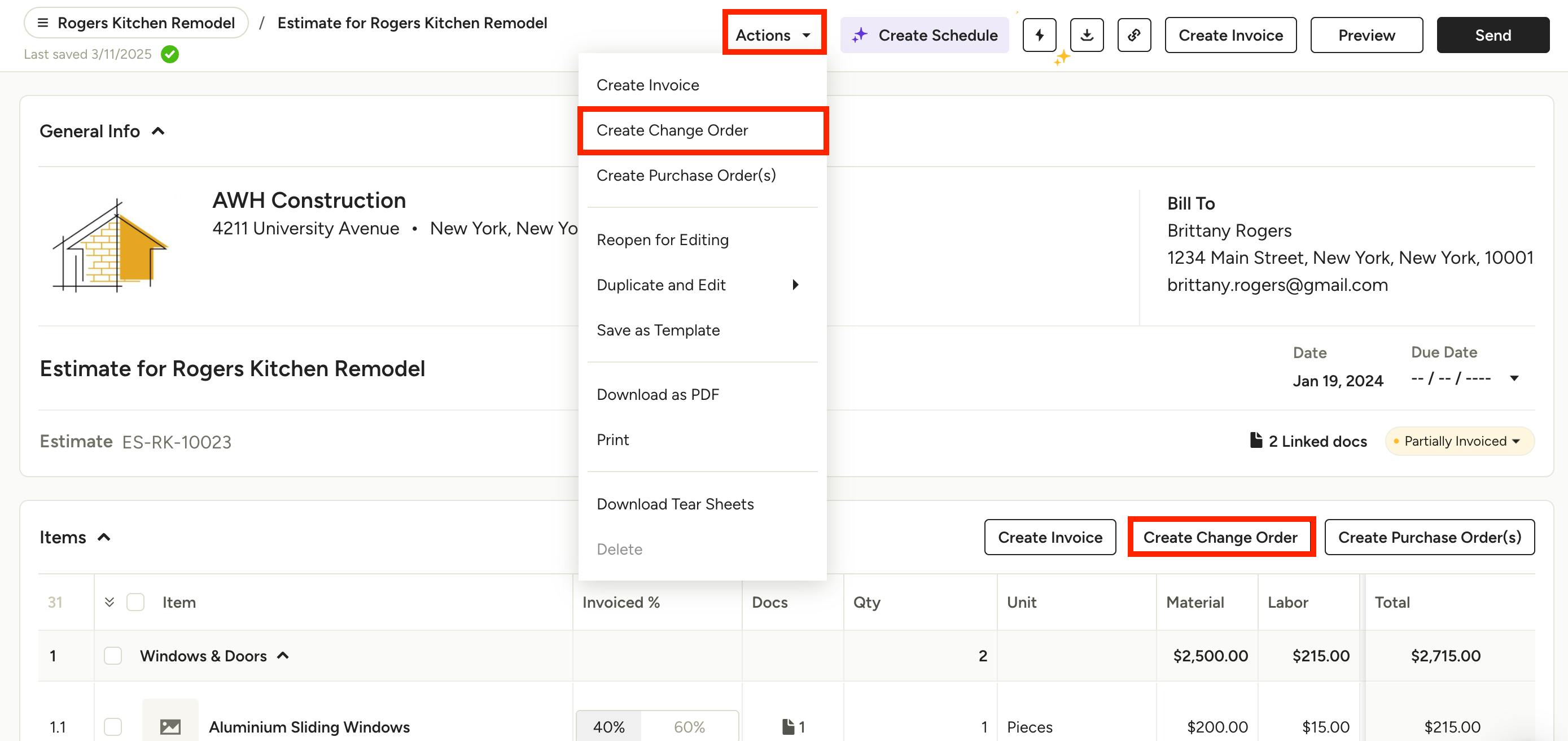The width and height of the screenshot is (1568, 741).
Task: Click the 2 Linked docs document icon
Action: pyautogui.click(x=1256, y=440)
